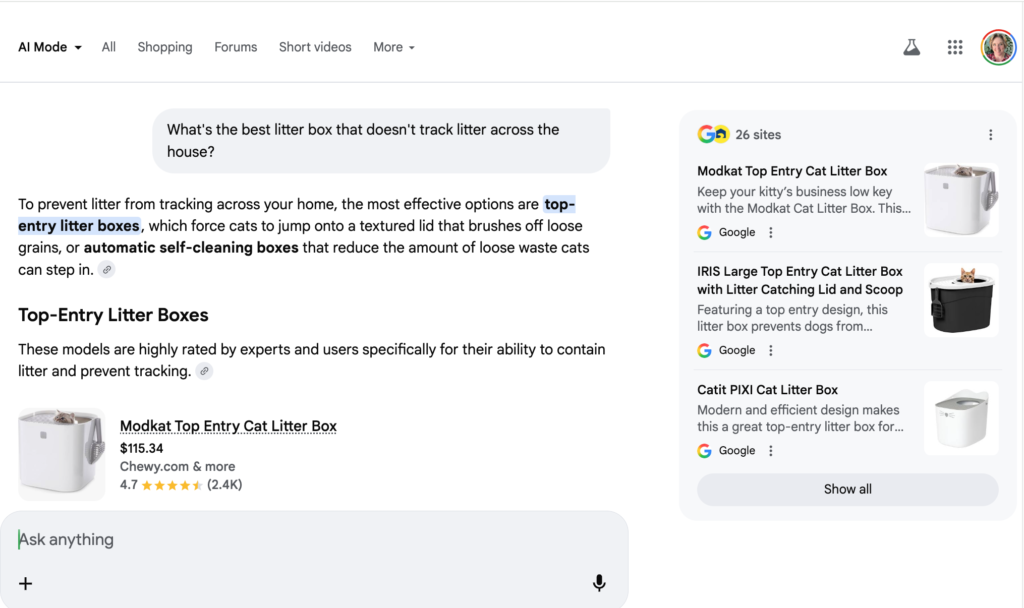Open the Modkat Top Entry Cat Litter Box link
This screenshot has height=608, width=1024.
(x=228, y=425)
